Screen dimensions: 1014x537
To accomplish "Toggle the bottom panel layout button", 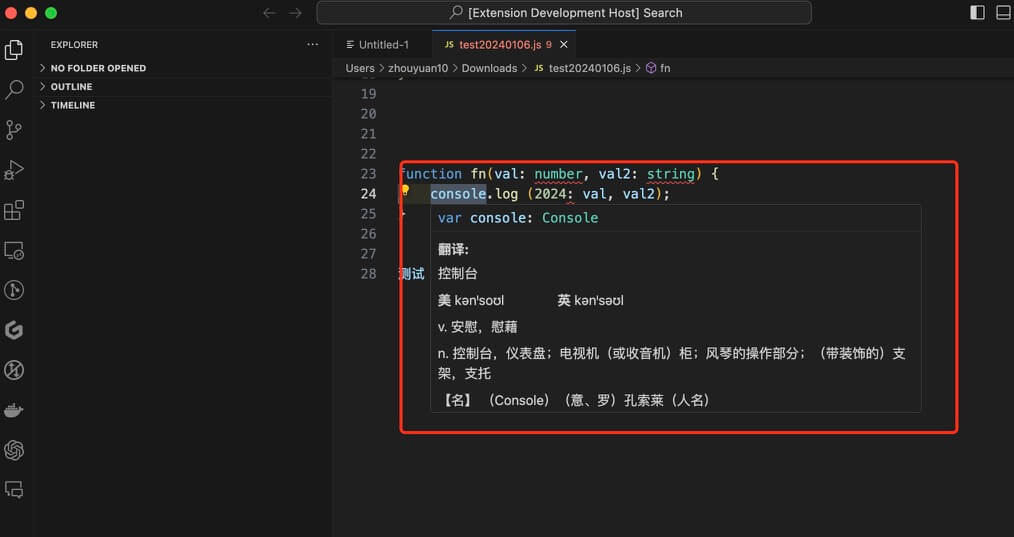I will (x=1003, y=13).
